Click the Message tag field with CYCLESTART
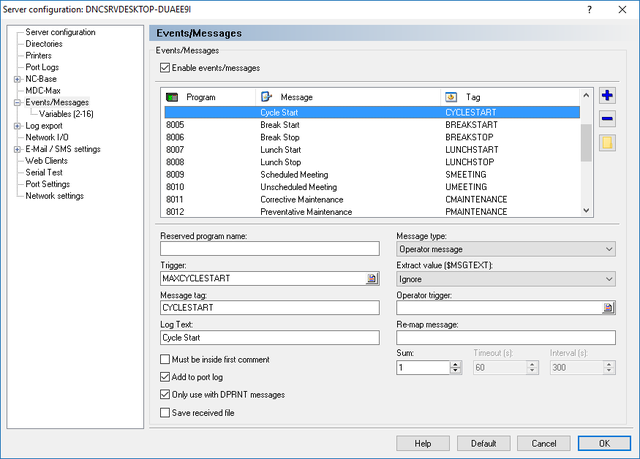The width and height of the screenshot is (640, 459). point(270,308)
